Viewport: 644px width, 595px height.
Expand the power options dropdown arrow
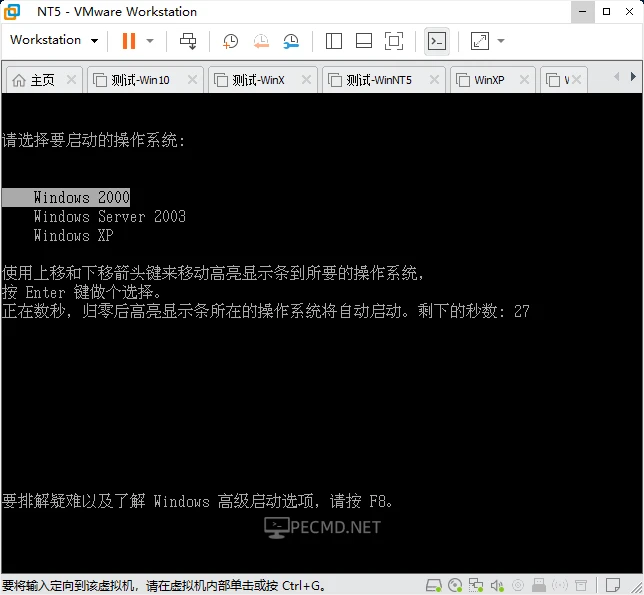150,41
